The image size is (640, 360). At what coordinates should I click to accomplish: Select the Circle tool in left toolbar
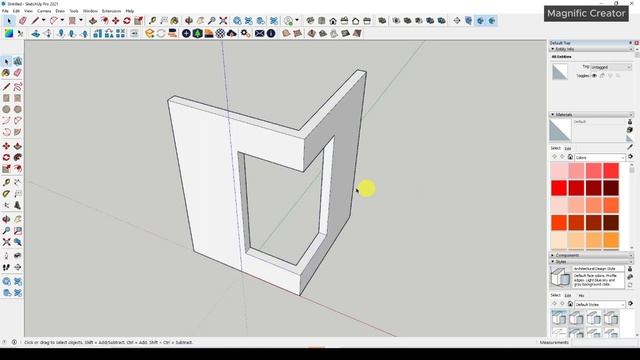point(6,109)
